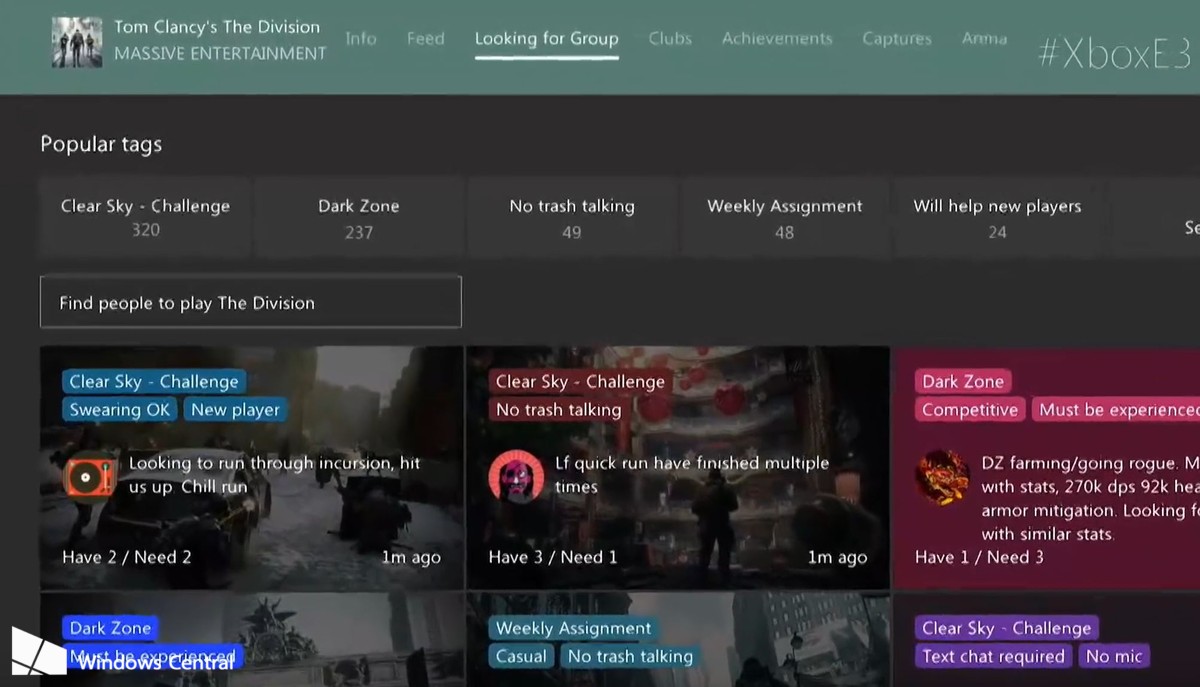Click the title Tom Clancy's The Division
1200x687 pixels.
click(217, 27)
